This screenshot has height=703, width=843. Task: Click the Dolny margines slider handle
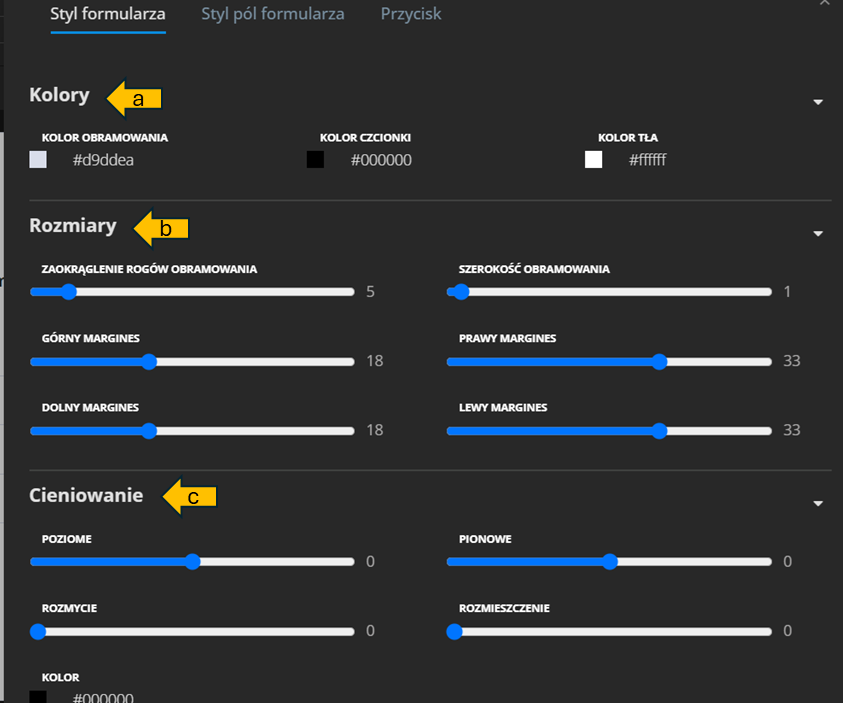149,431
